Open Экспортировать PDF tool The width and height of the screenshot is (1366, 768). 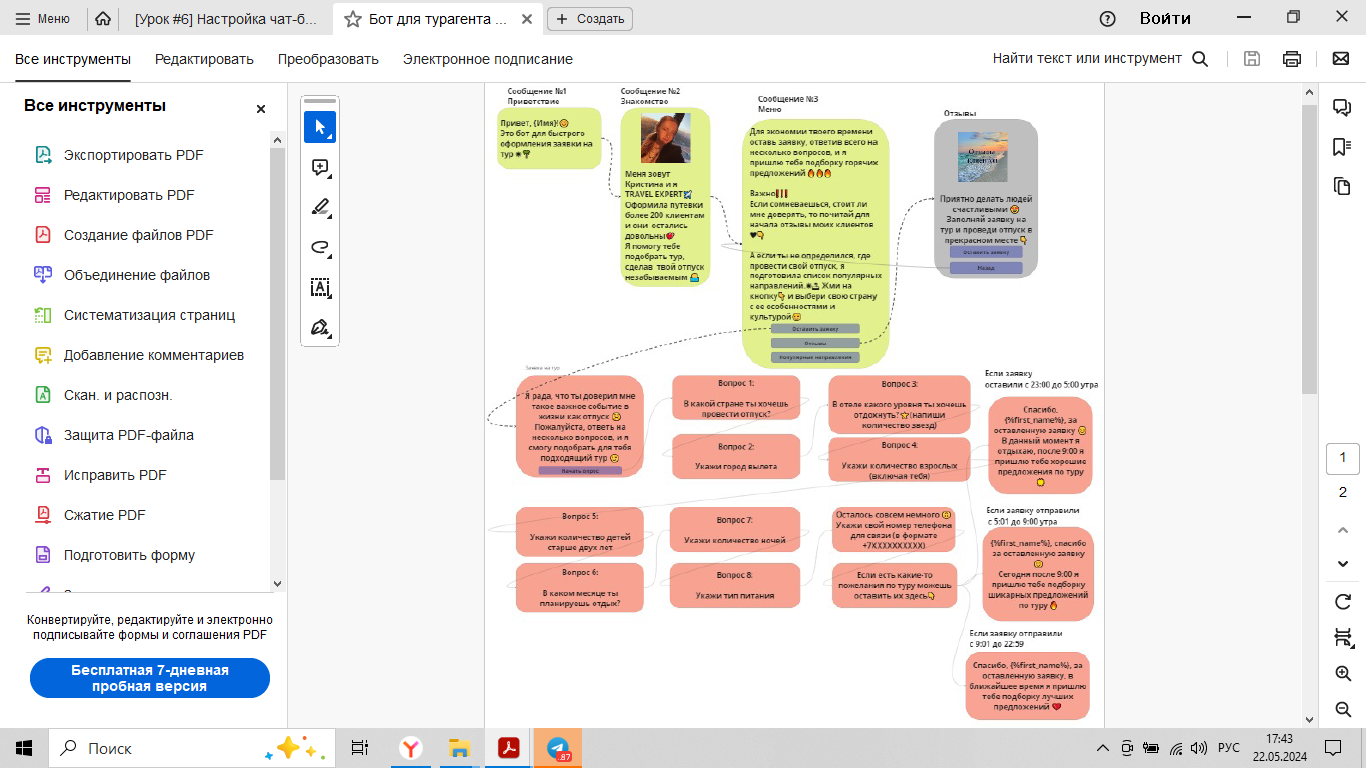133,155
